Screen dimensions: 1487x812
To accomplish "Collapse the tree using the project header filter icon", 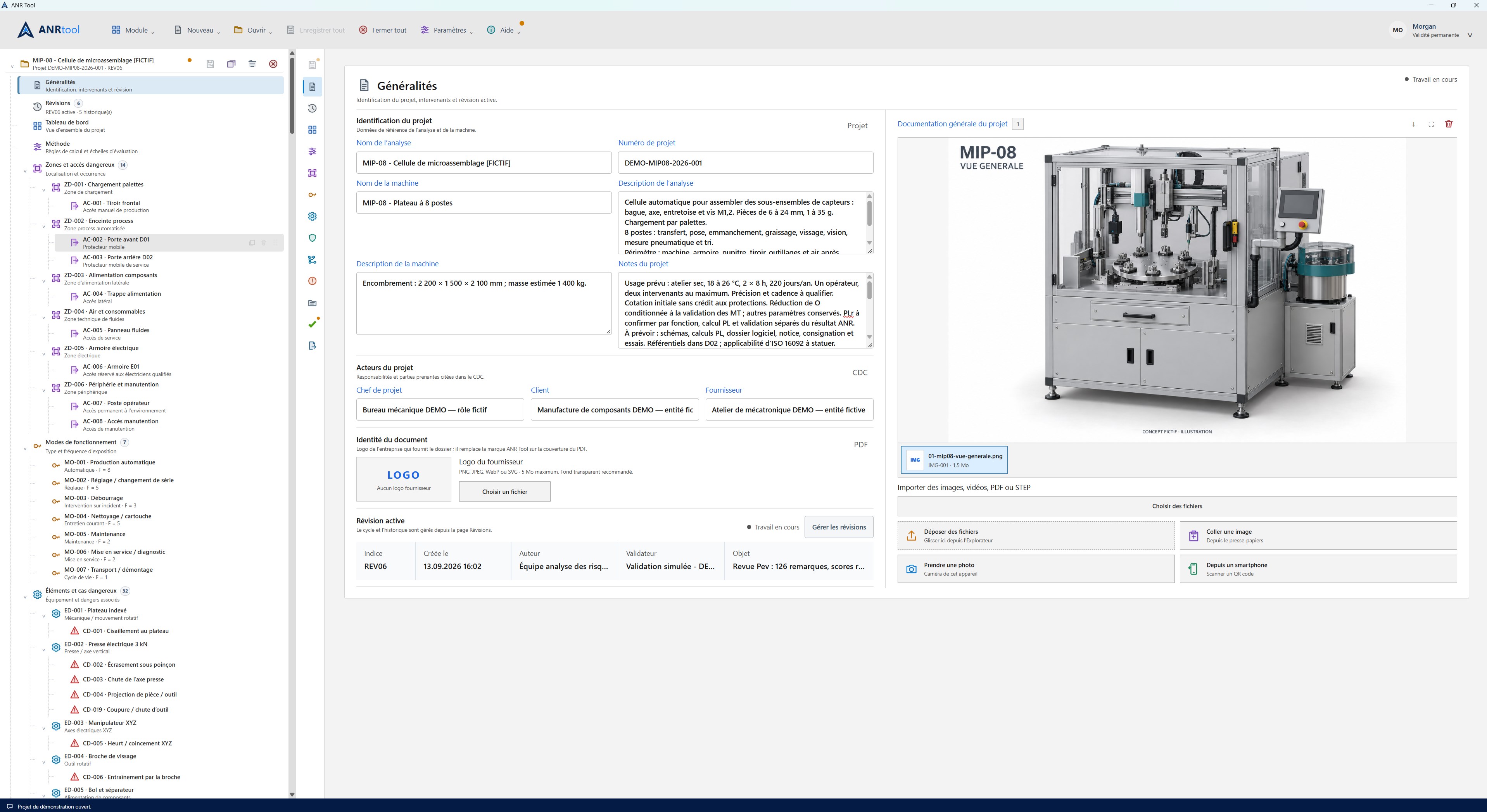I will tap(252, 64).
